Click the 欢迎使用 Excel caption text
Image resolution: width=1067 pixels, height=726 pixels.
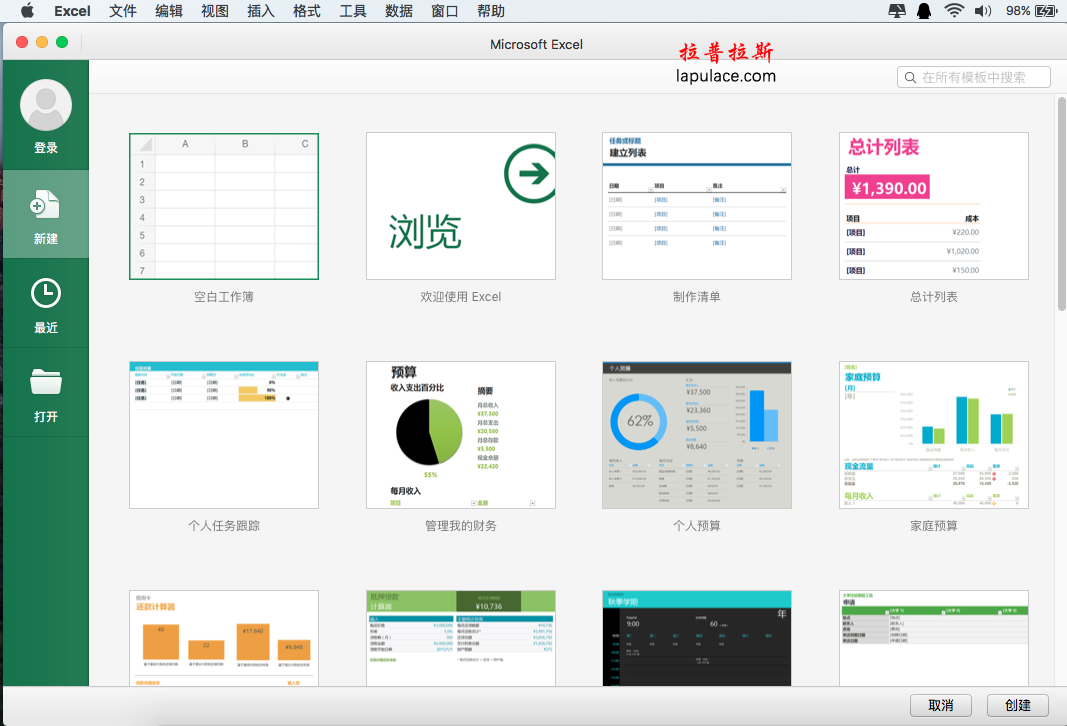461,297
